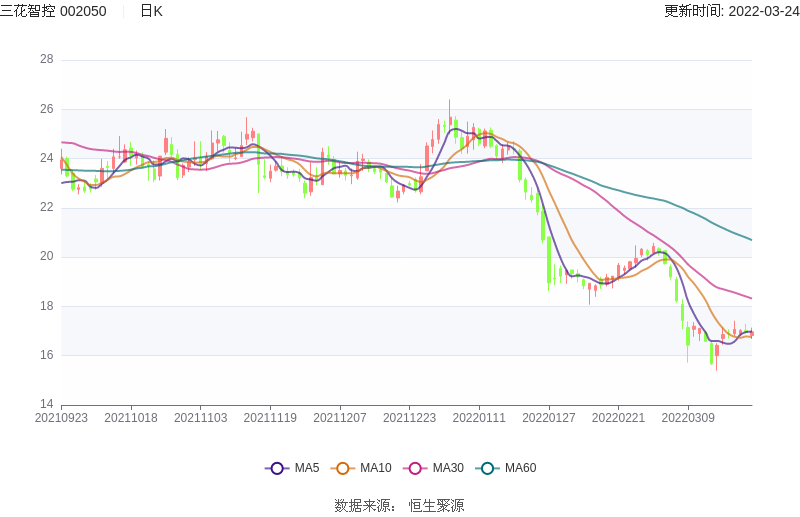This screenshot has width=800, height=517.
Task: Select the 20211018 date on the x-axis
Action: coord(131,419)
